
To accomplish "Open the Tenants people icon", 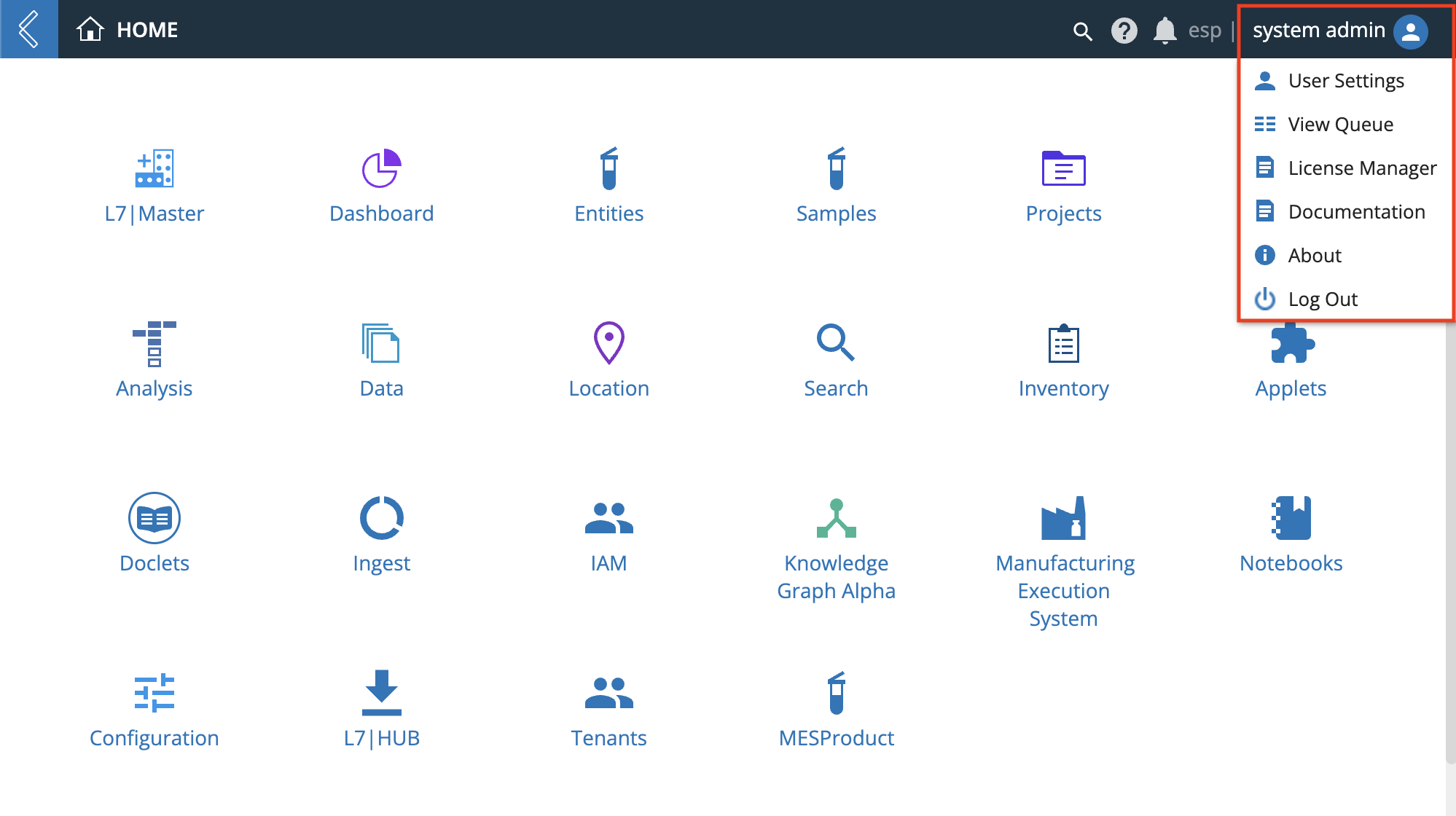I will [x=609, y=693].
